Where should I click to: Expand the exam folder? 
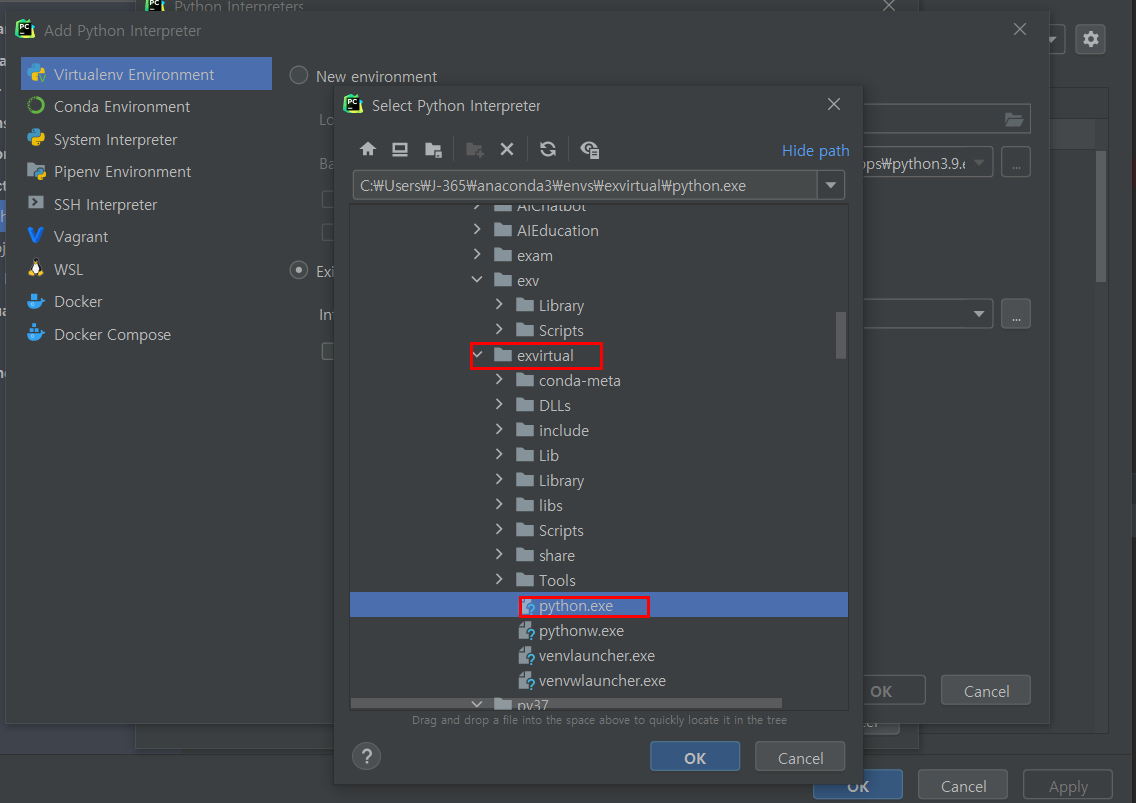(x=477, y=254)
